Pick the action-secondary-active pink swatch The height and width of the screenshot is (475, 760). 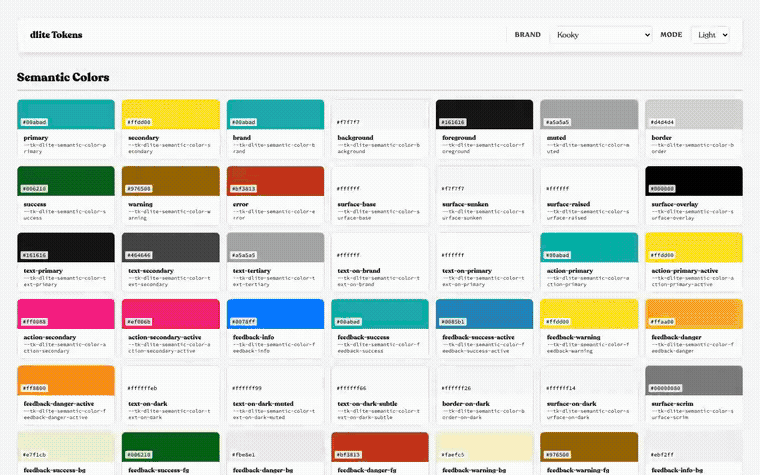(x=171, y=314)
